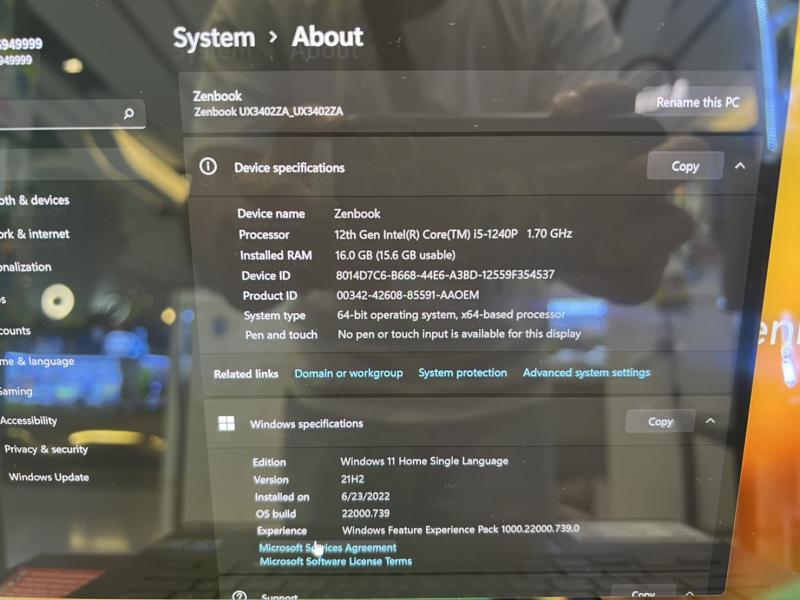Select the Processor value 12th Gen Intel Core i5-1240P
Viewport: 800px width, 600px height.
[453, 234]
